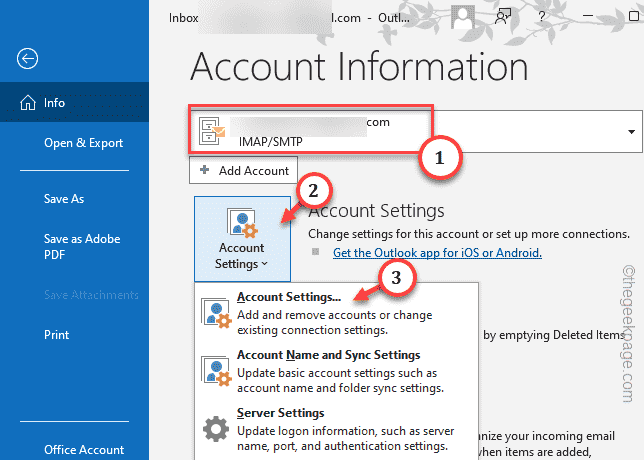Choose Account Settings... menu entry
The image size is (644, 460).
pos(337,313)
